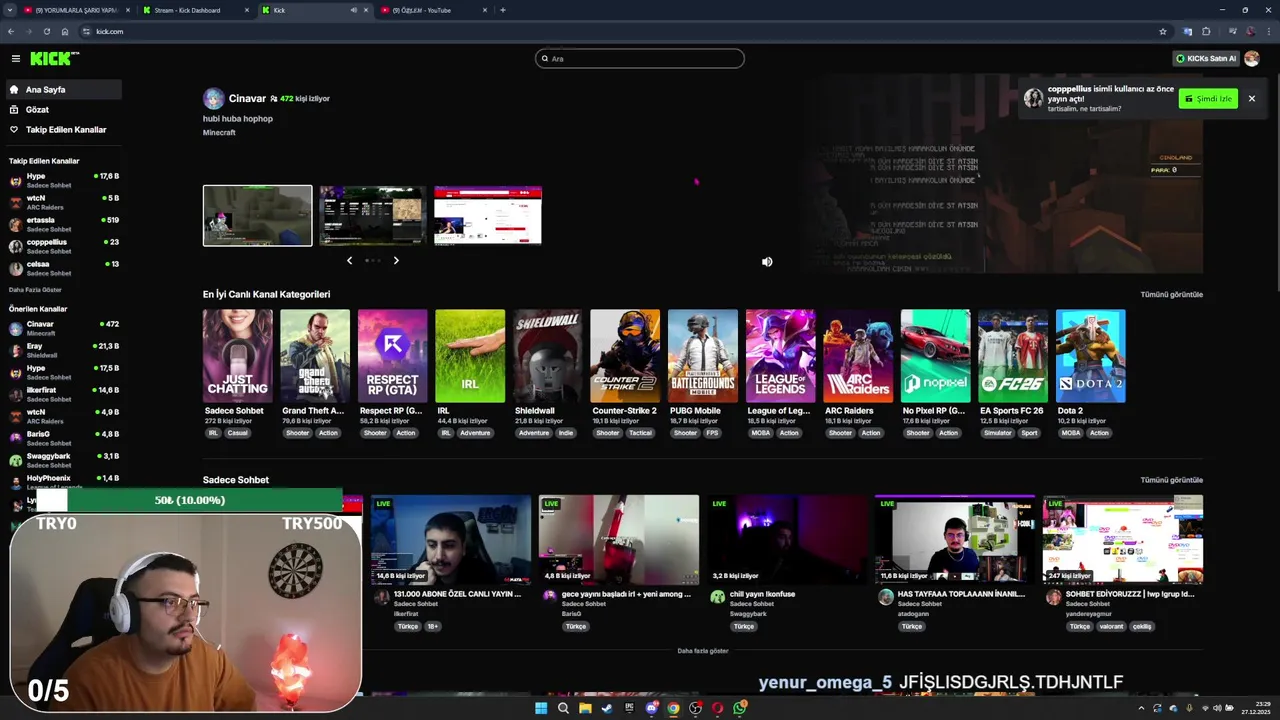Screen dimensions: 1280x720
Task: Click the Ara search field
Action: [x=640, y=59]
